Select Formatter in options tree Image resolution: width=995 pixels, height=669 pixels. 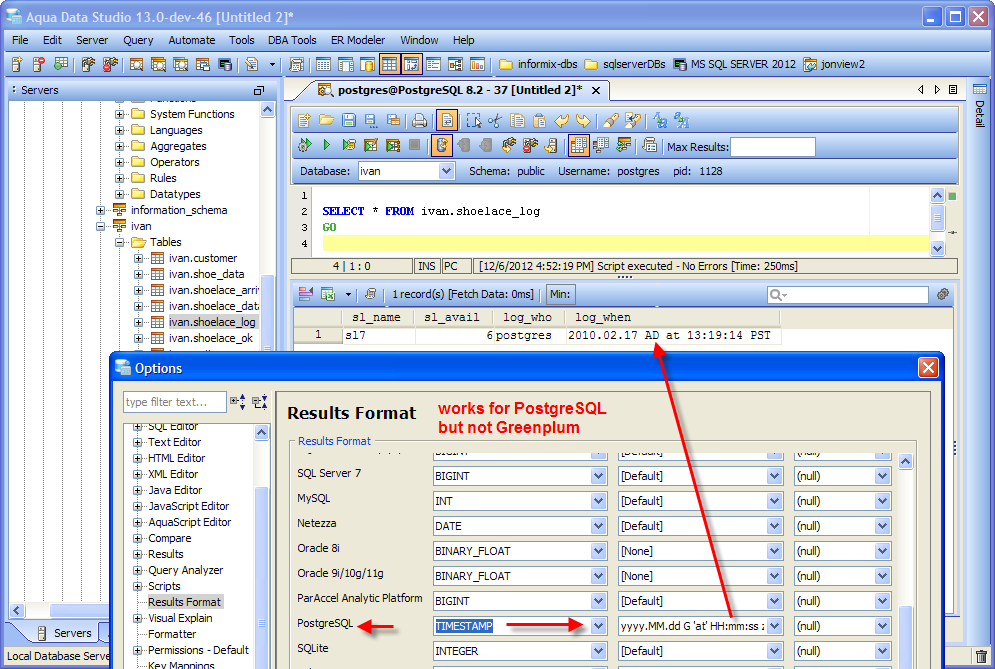pyautogui.click(x=172, y=634)
